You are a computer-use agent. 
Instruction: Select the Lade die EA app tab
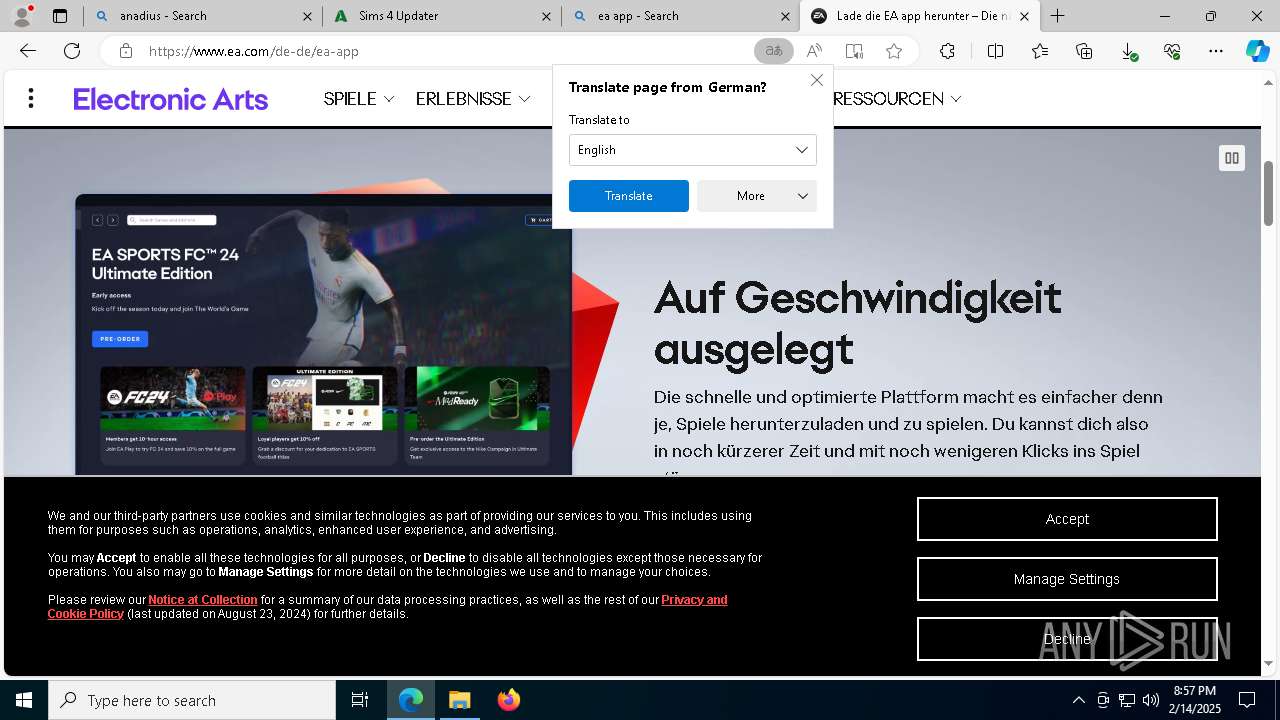[920, 16]
